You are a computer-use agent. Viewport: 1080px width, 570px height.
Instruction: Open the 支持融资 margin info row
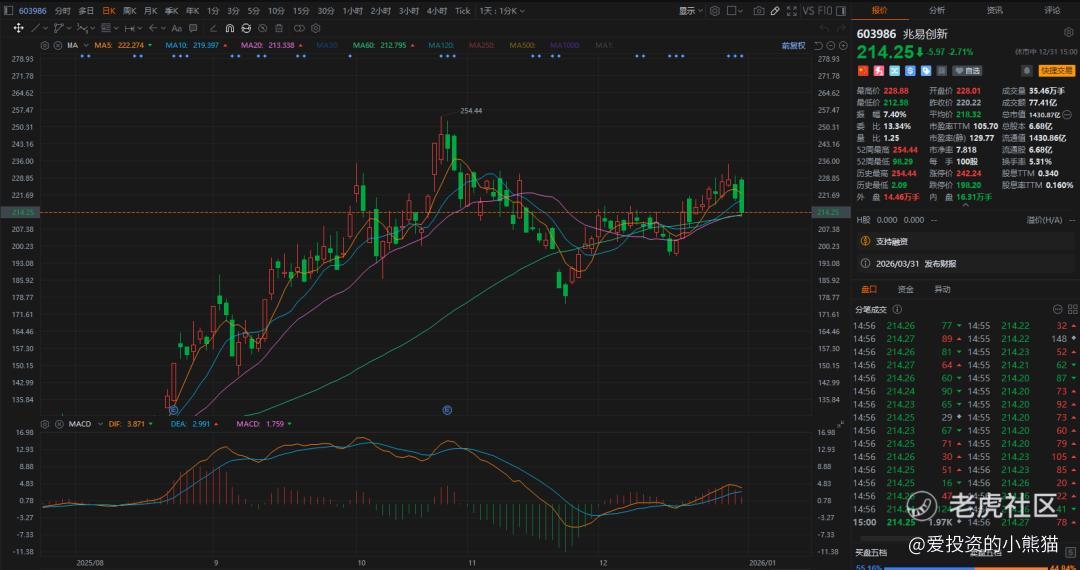tap(964, 242)
